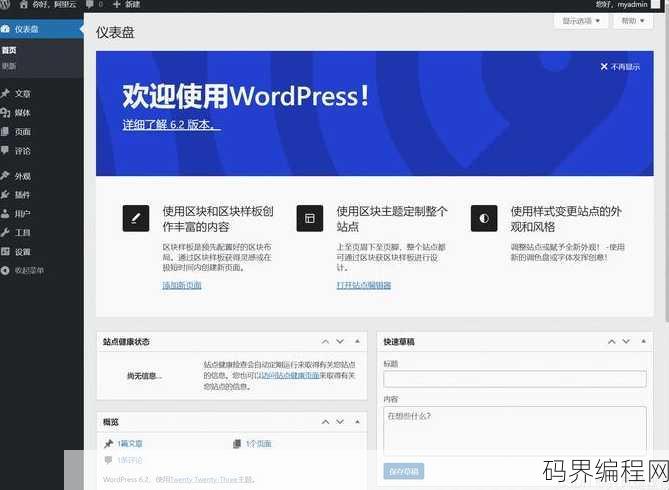Screen dimensions: 669x490
Task: Move 快速草稿 widget down arrow
Action: pos(626,341)
